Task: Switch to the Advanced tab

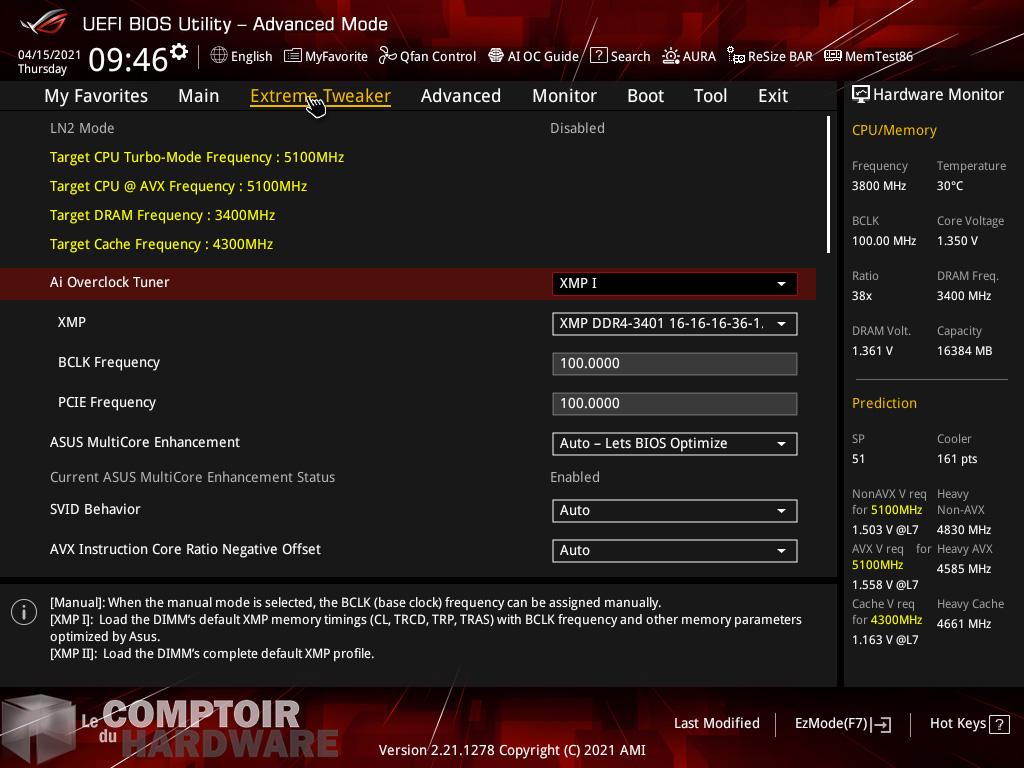Action: pyautogui.click(x=460, y=96)
